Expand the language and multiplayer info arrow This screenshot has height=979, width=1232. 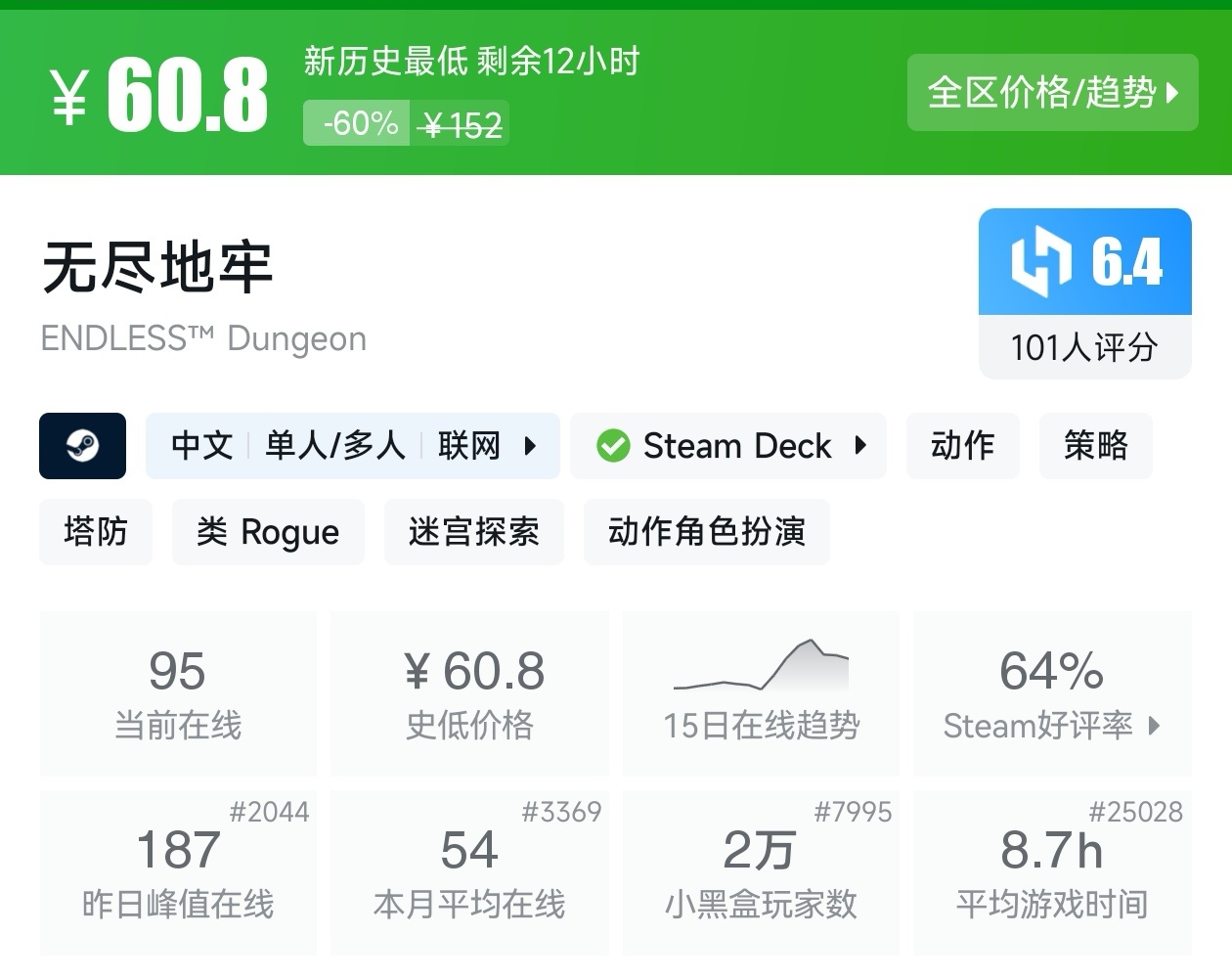coord(531,446)
